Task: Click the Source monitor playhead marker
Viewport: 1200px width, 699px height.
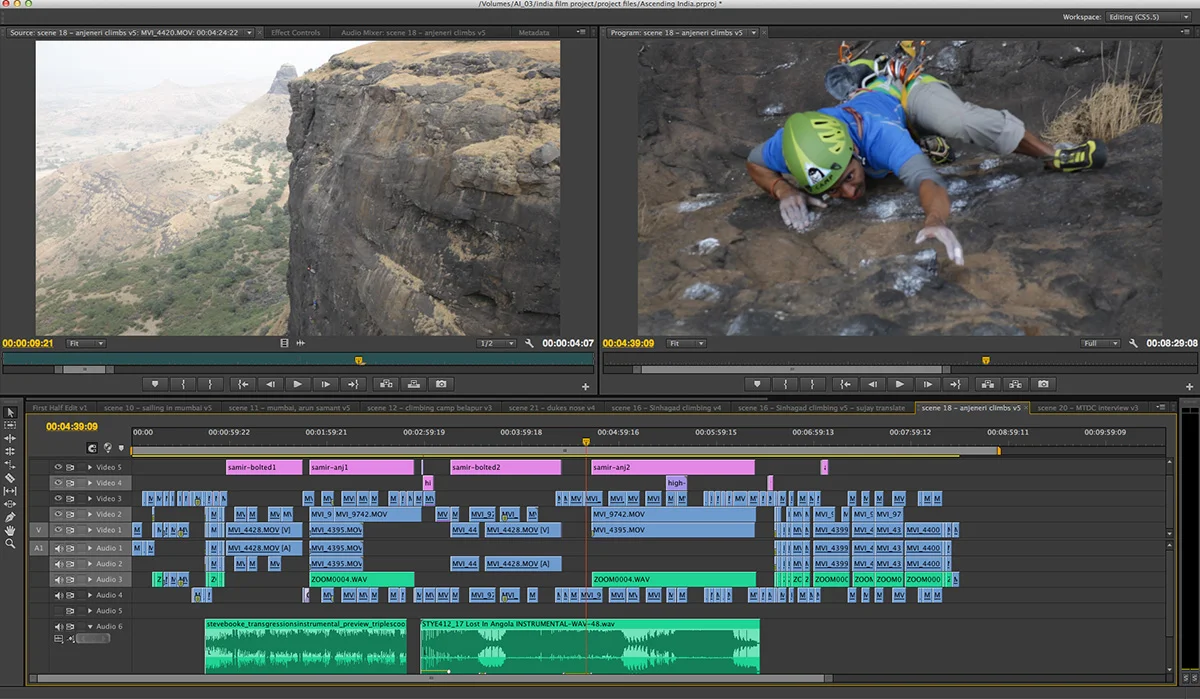Action: [x=359, y=360]
